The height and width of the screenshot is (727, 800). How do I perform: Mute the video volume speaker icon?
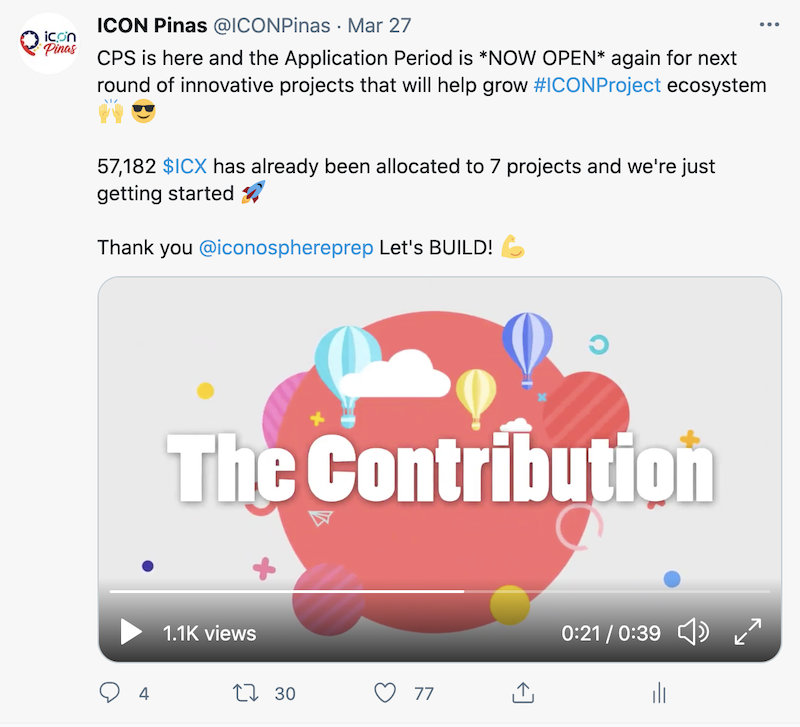pos(693,632)
